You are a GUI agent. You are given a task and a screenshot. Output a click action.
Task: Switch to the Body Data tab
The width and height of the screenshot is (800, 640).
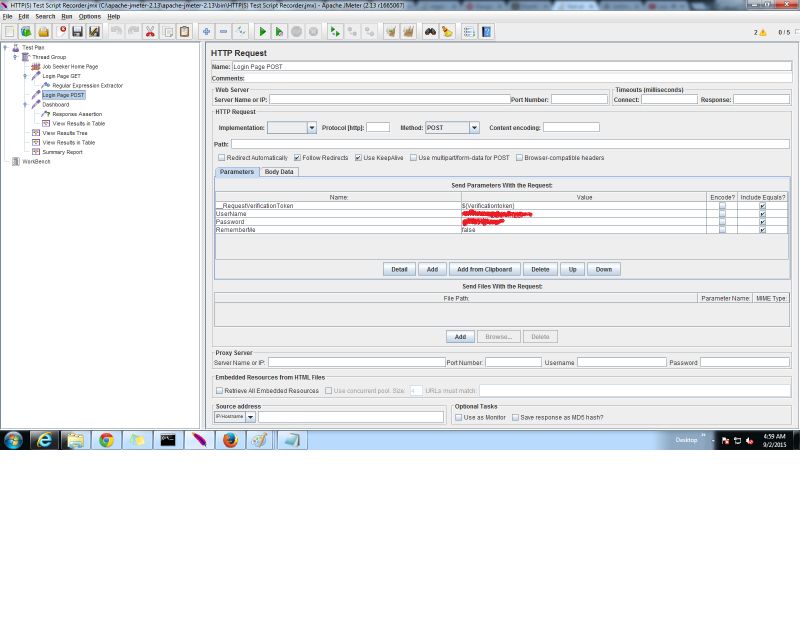[279, 172]
